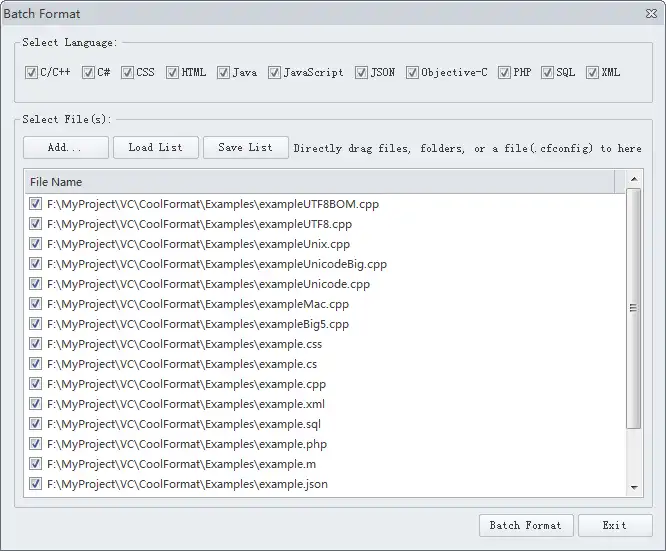Uncheck the example.php file checkbox
666x551 pixels.
[35, 443]
